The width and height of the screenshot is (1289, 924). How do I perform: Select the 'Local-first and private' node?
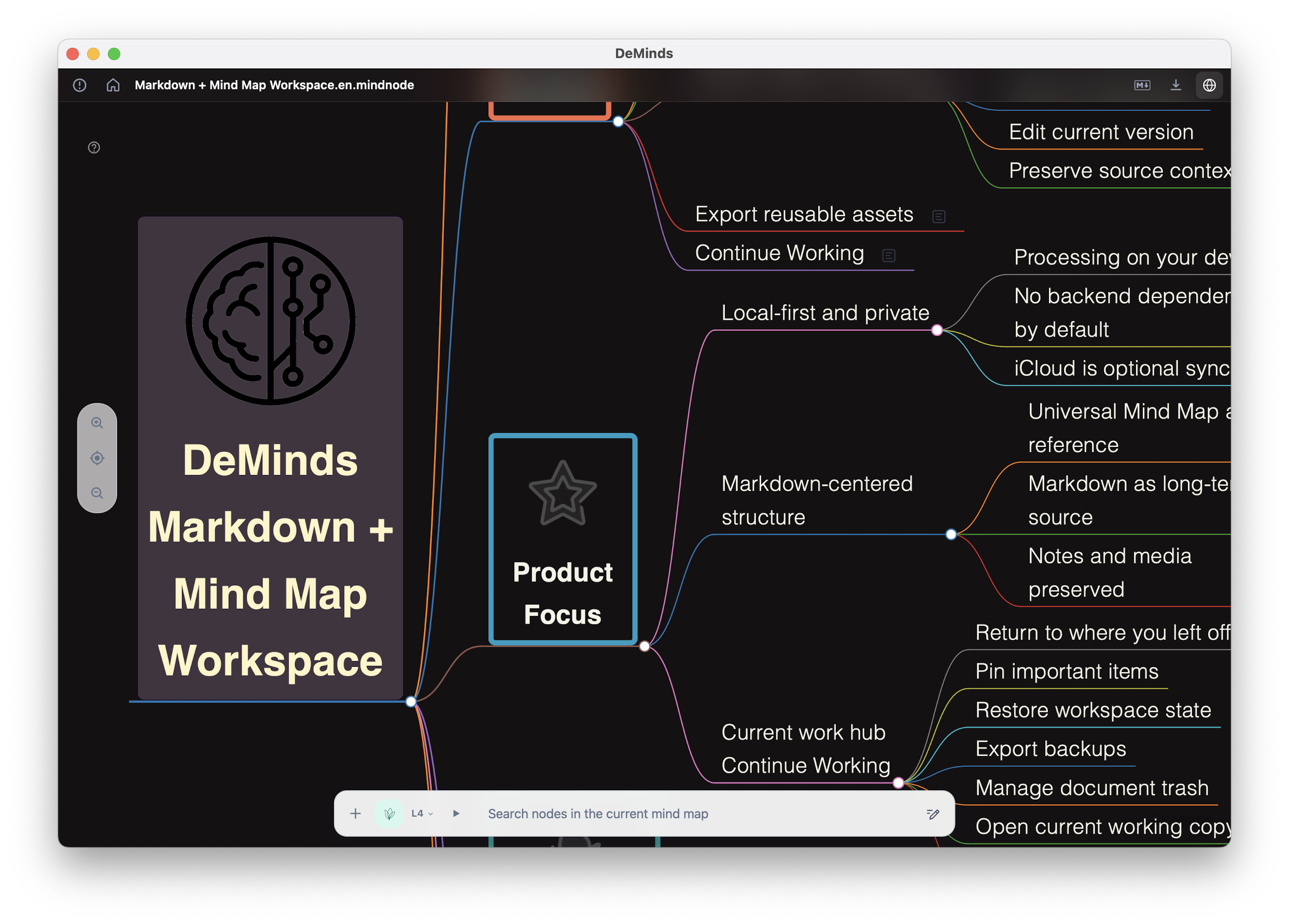825,313
